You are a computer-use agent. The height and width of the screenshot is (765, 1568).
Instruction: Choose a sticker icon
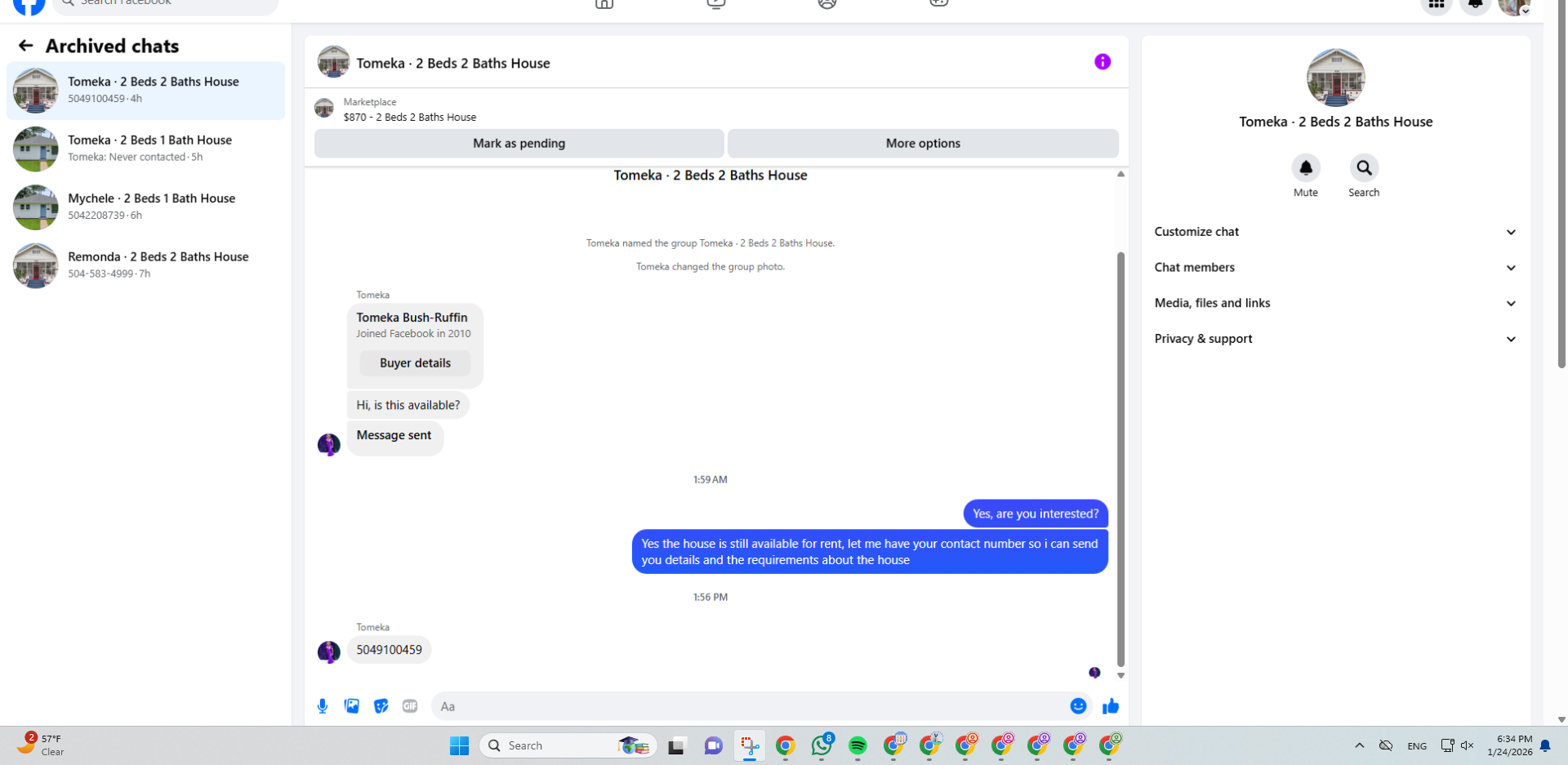pyautogui.click(x=381, y=706)
